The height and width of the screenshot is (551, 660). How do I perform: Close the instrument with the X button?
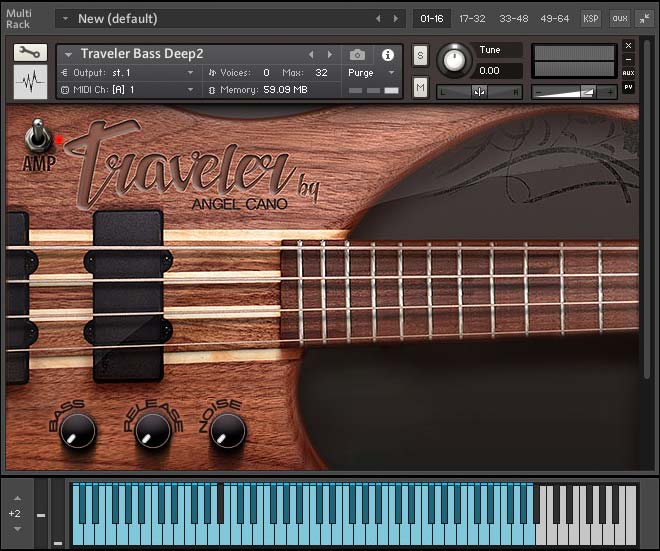click(x=628, y=45)
